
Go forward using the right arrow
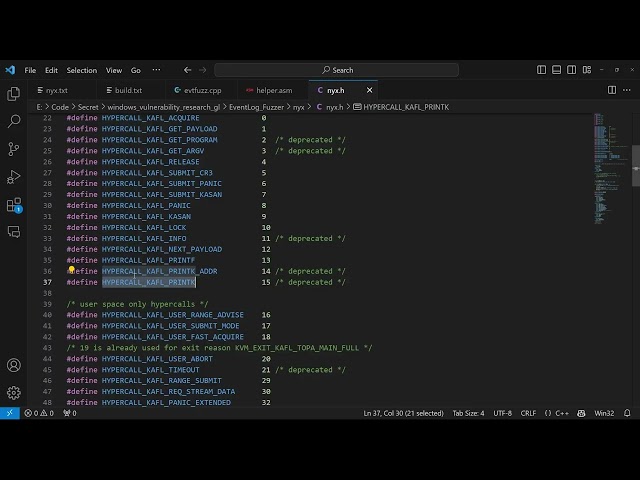(x=202, y=70)
